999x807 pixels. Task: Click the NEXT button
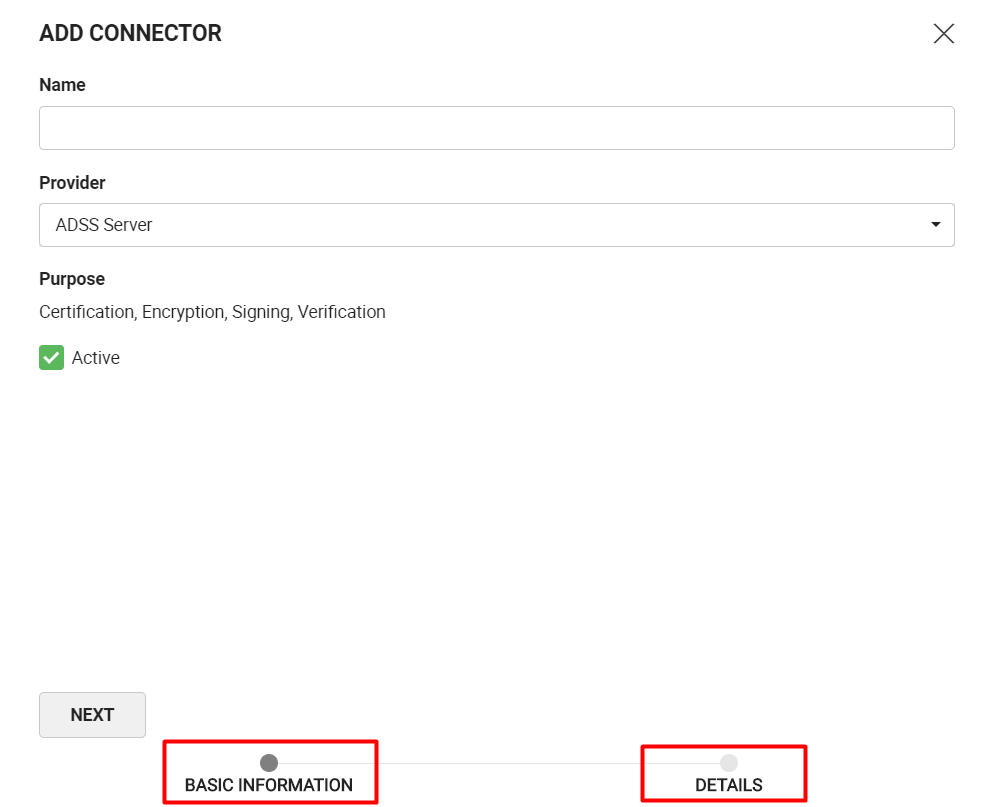pyautogui.click(x=92, y=715)
